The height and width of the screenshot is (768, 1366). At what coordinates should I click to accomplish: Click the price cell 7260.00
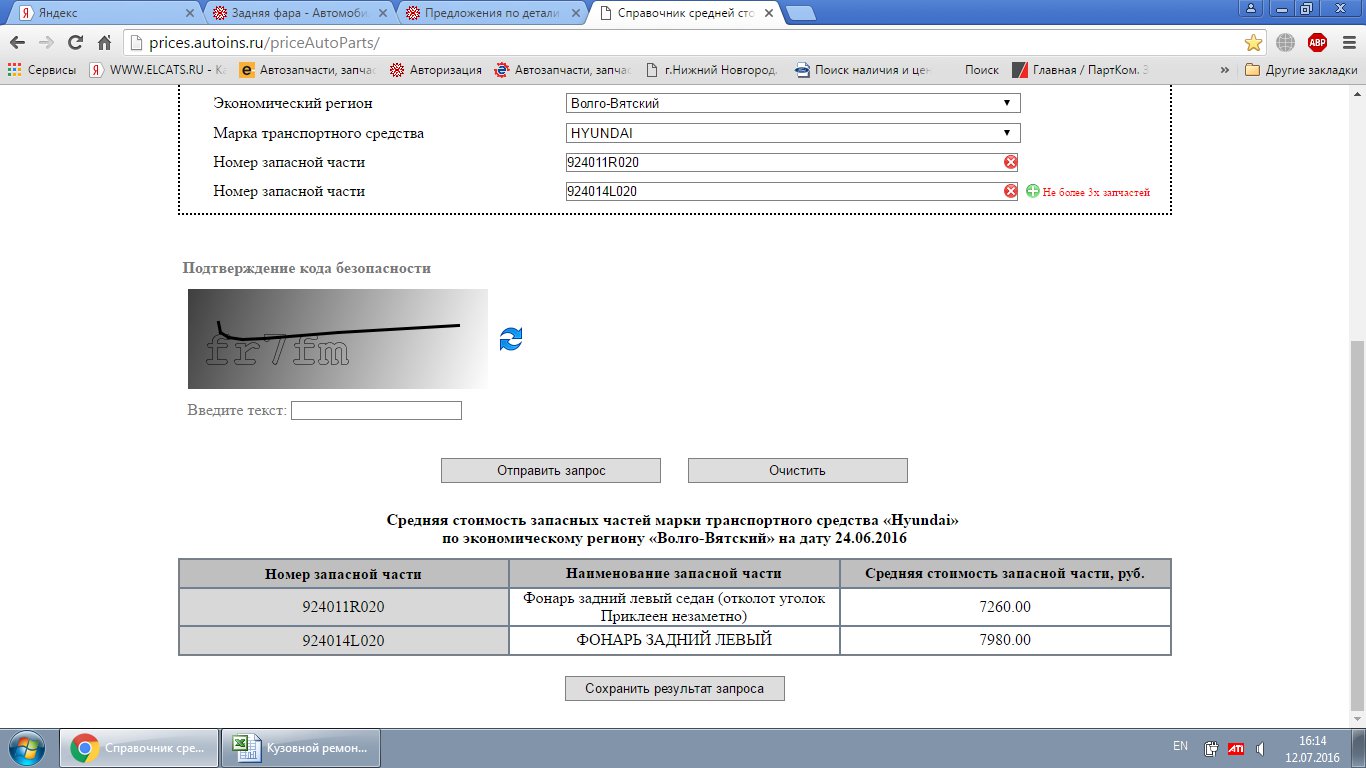pos(1005,607)
